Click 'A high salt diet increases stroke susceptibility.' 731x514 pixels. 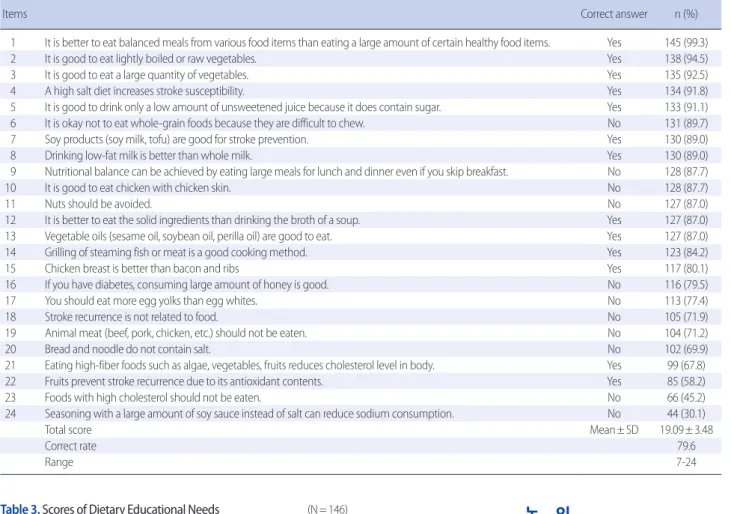144,91
